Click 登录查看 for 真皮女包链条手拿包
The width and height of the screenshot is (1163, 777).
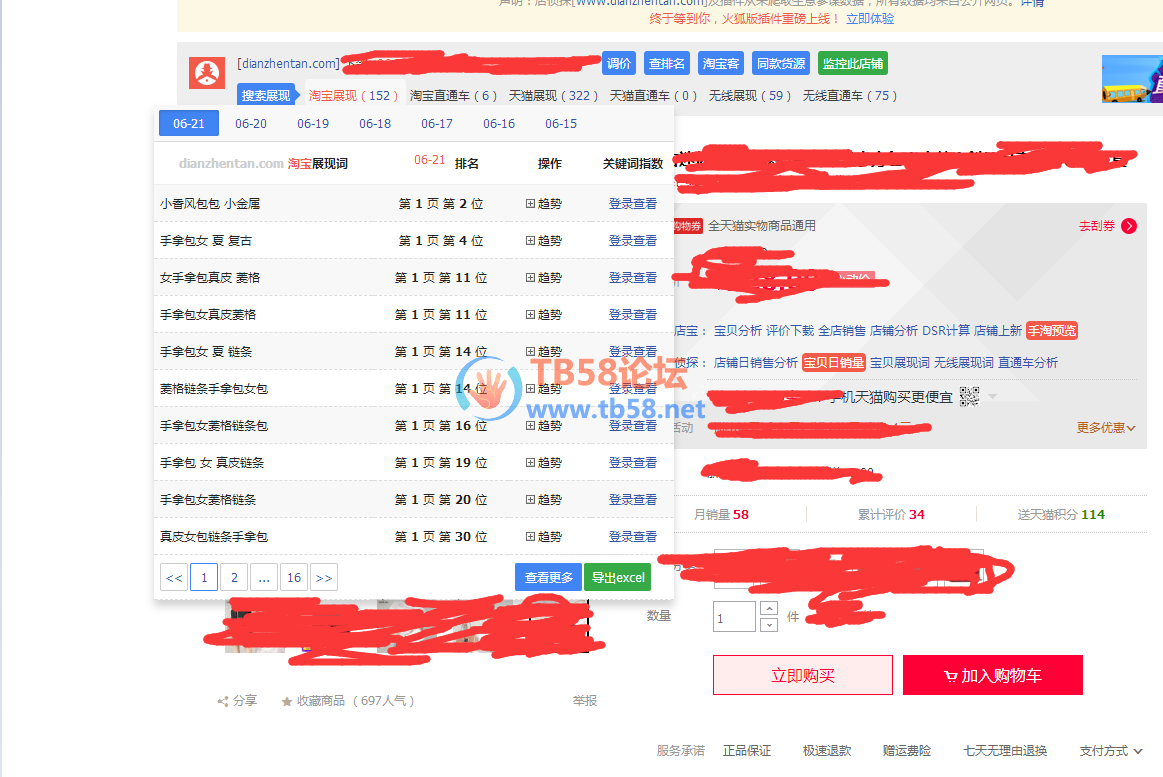tap(633, 537)
